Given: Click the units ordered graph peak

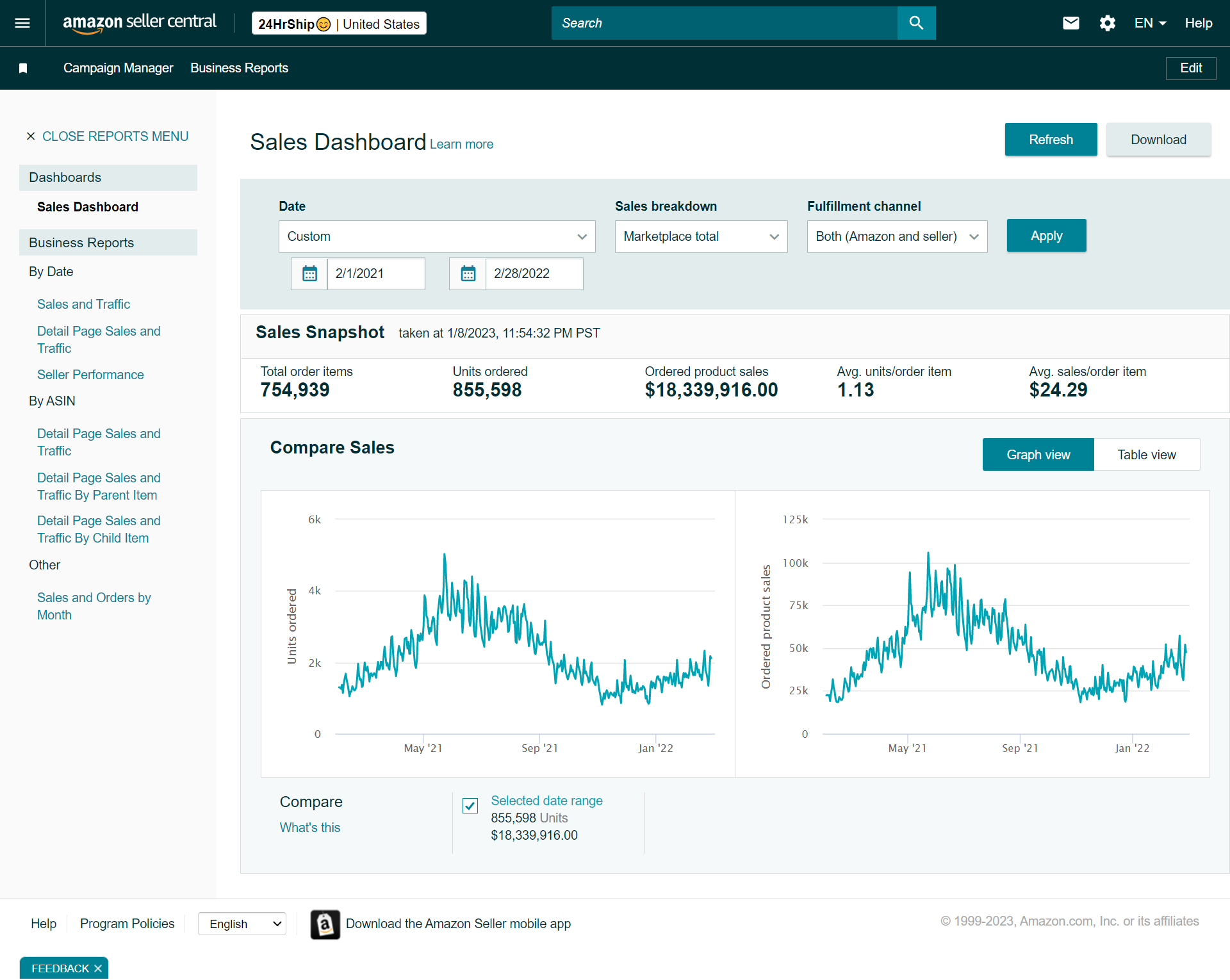Looking at the screenshot, I should pos(445,555).
